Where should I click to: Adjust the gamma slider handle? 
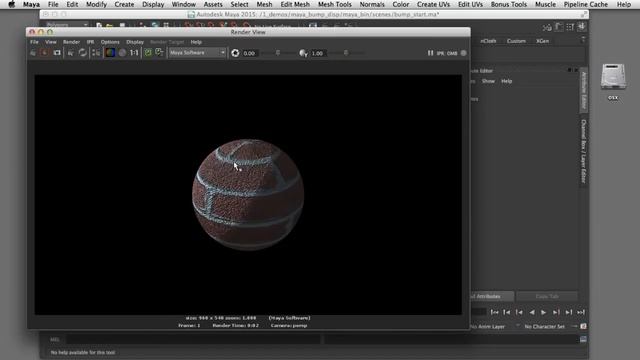point(346,53)
